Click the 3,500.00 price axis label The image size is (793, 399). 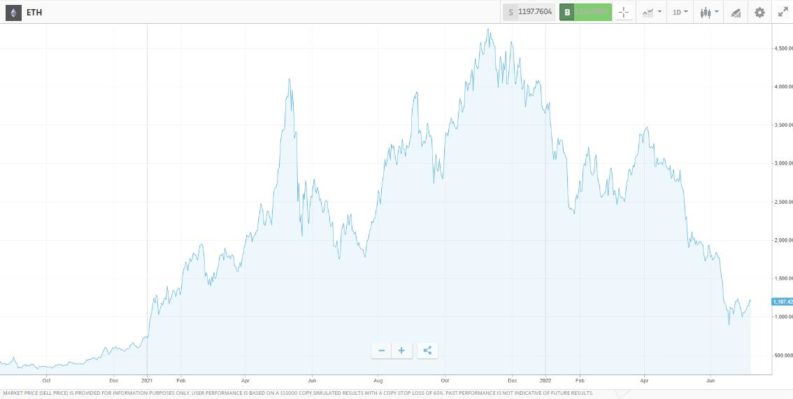(783, 125)
